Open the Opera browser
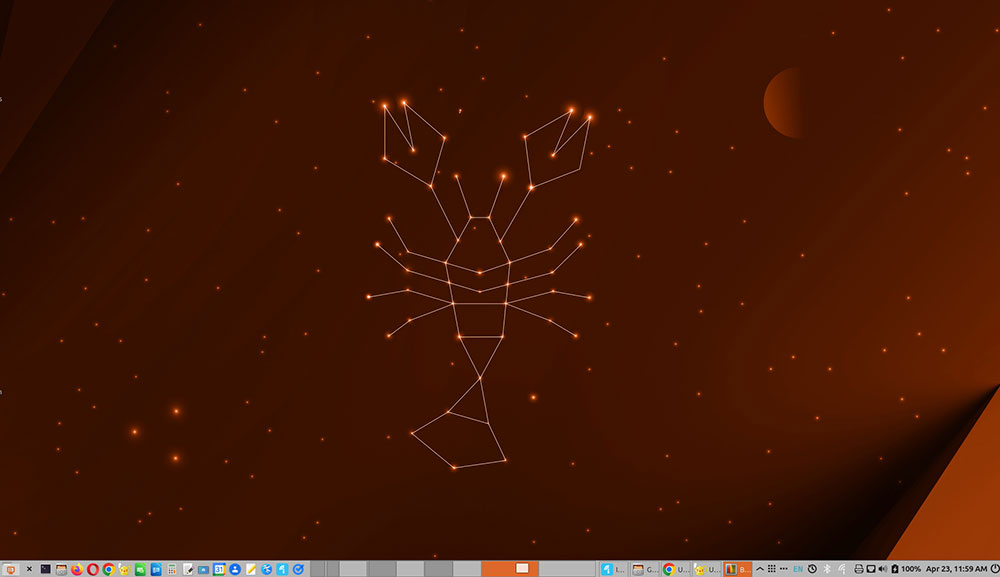This screenshot has width=1000, height=577. (x=91, y=568)
